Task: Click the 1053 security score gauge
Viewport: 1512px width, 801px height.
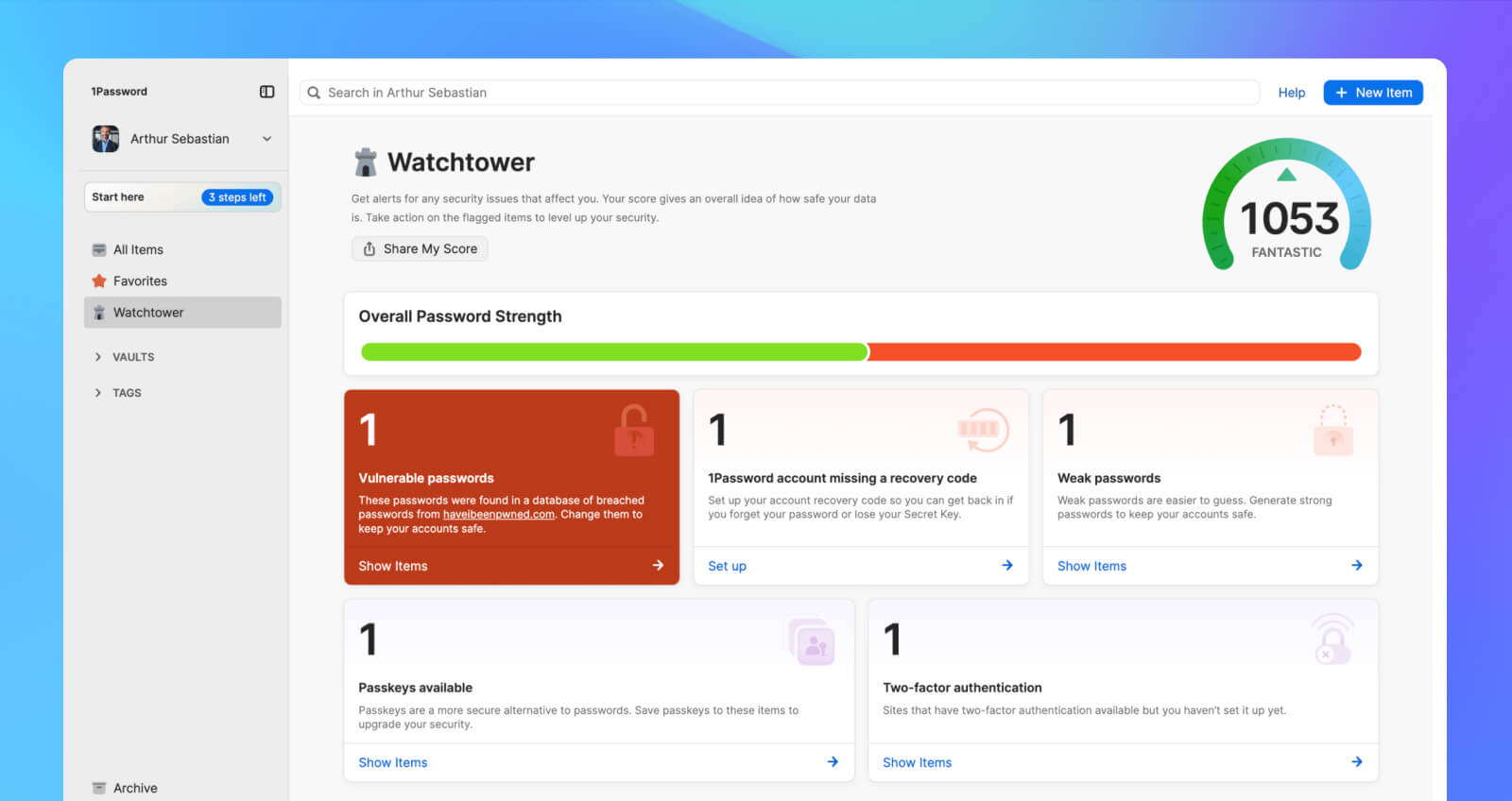Action: click(1287, 204)
